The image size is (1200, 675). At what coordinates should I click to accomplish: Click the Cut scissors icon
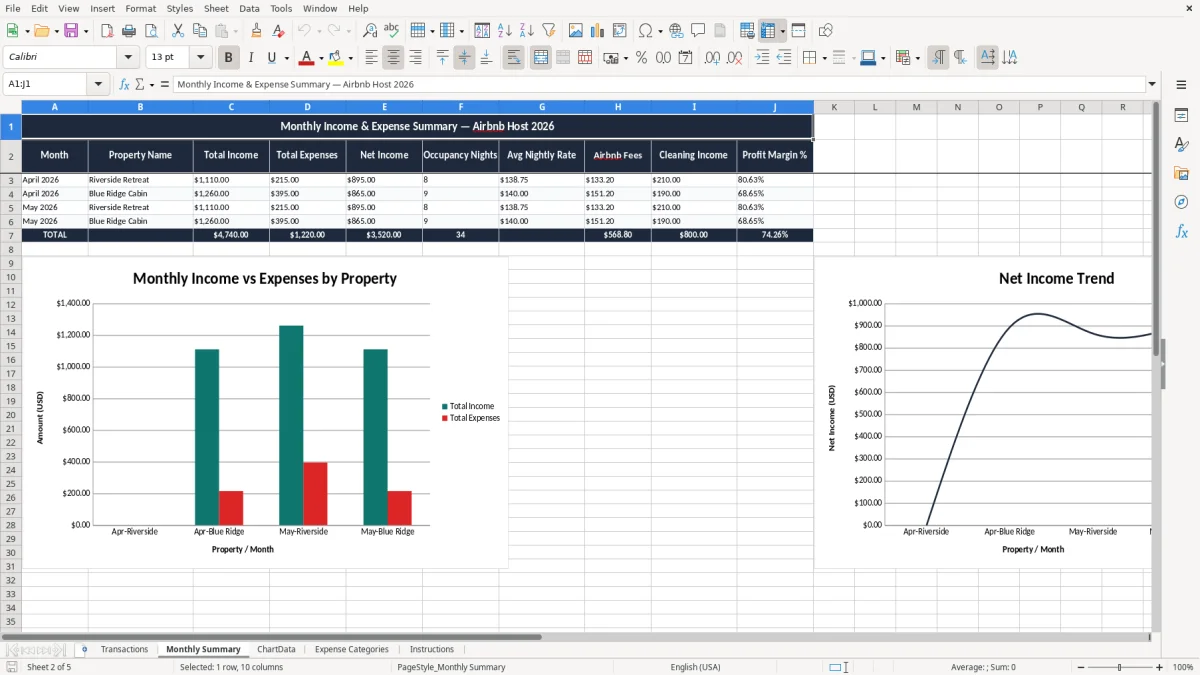point(178,31)
